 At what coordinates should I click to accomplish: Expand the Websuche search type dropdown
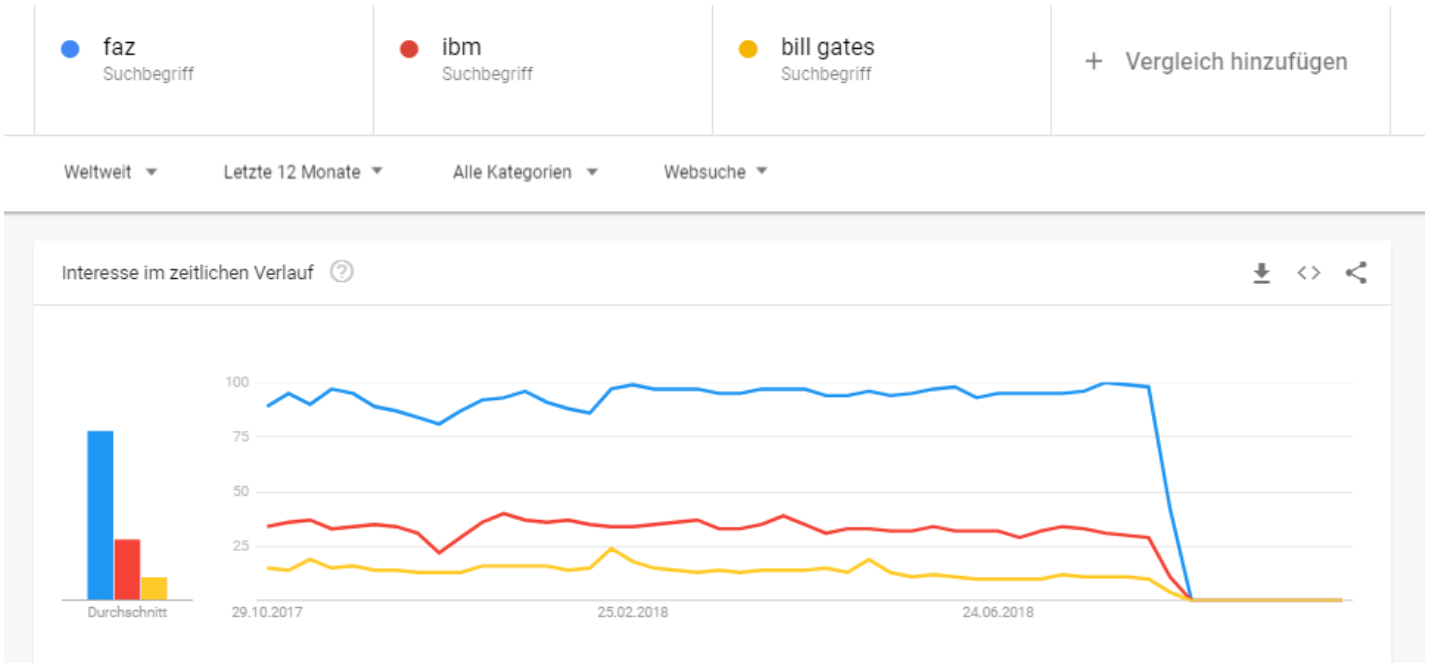715,172
